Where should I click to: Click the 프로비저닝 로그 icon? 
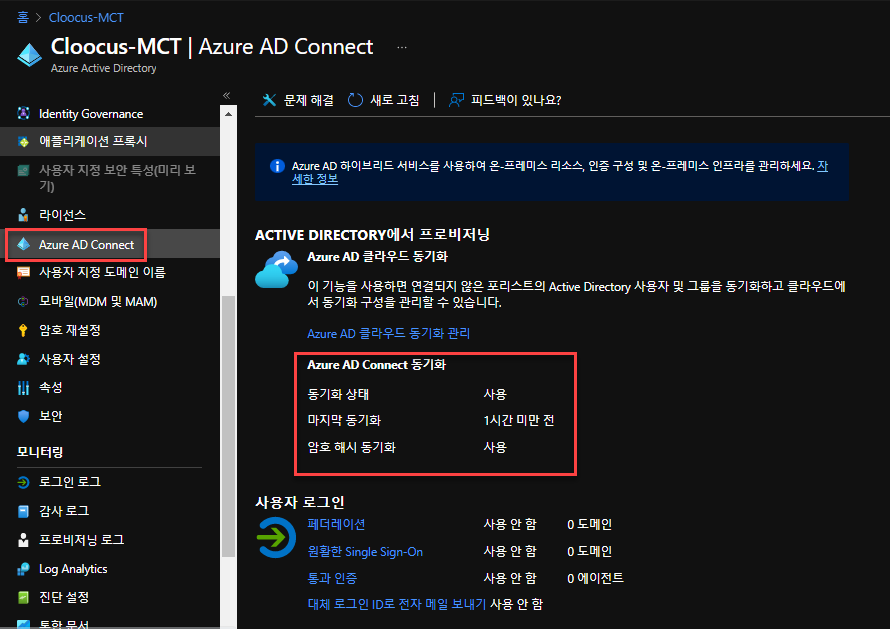pyautogui.click(x=23, y=540)
